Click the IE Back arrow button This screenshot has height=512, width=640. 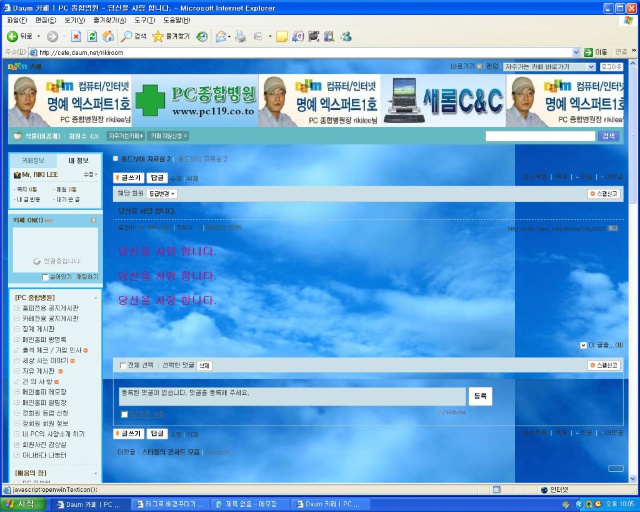[x=12, y=37]
